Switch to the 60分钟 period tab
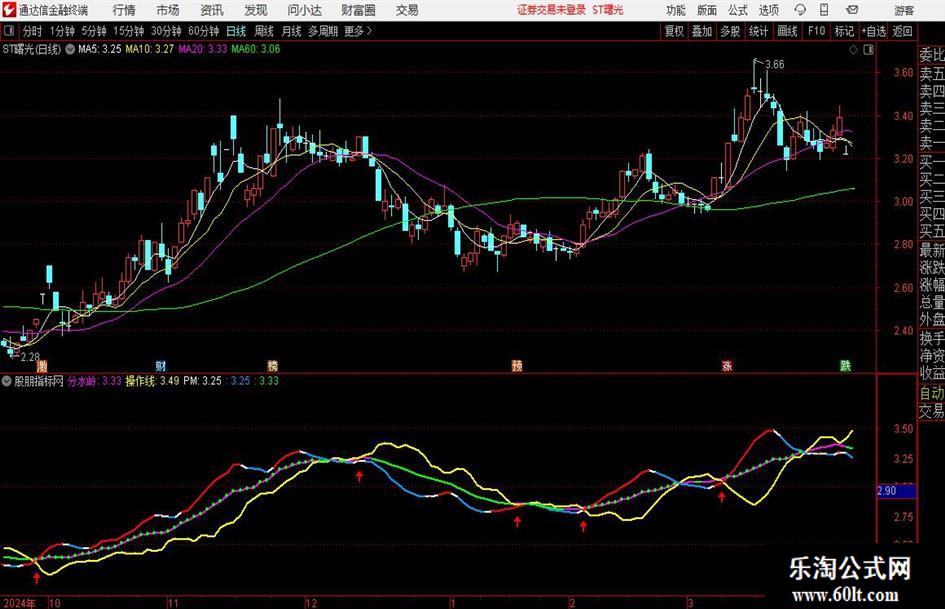The width and height of the screenshot is (945, 609). coord(203,31)
